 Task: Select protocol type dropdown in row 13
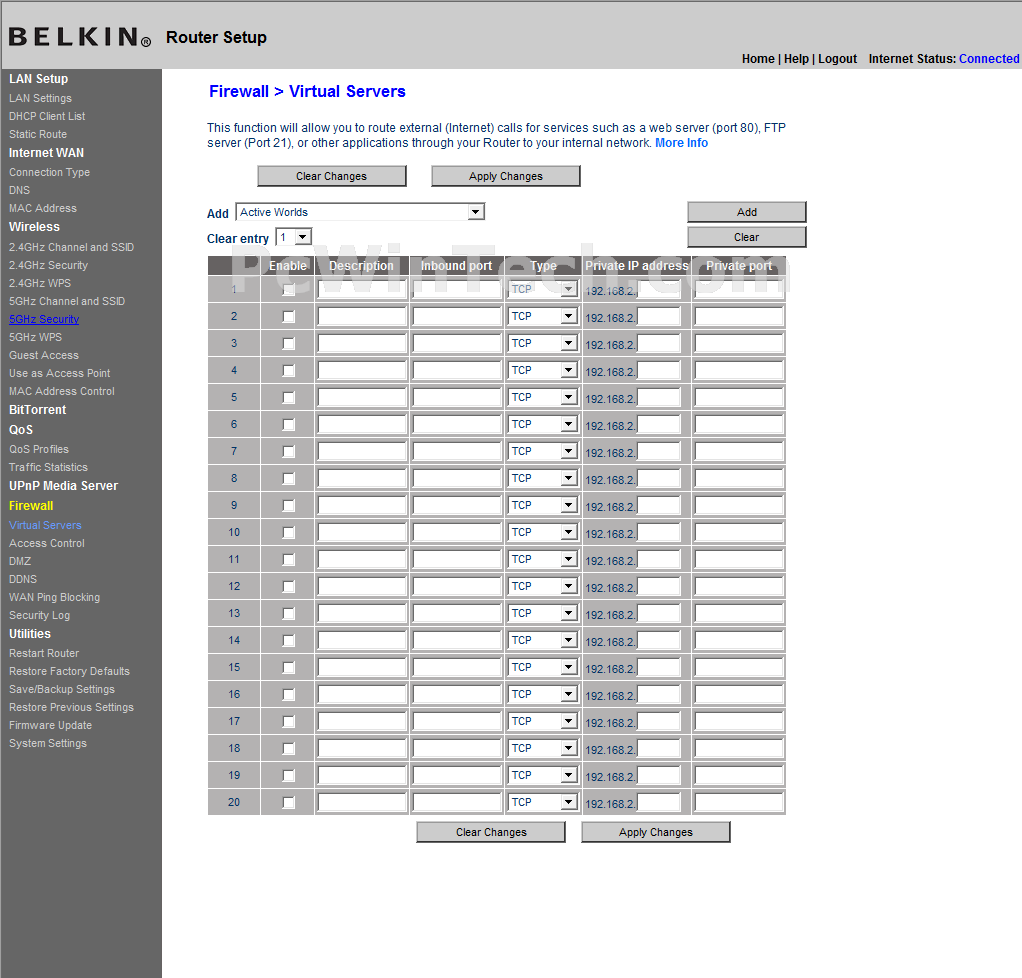point(542,613)
